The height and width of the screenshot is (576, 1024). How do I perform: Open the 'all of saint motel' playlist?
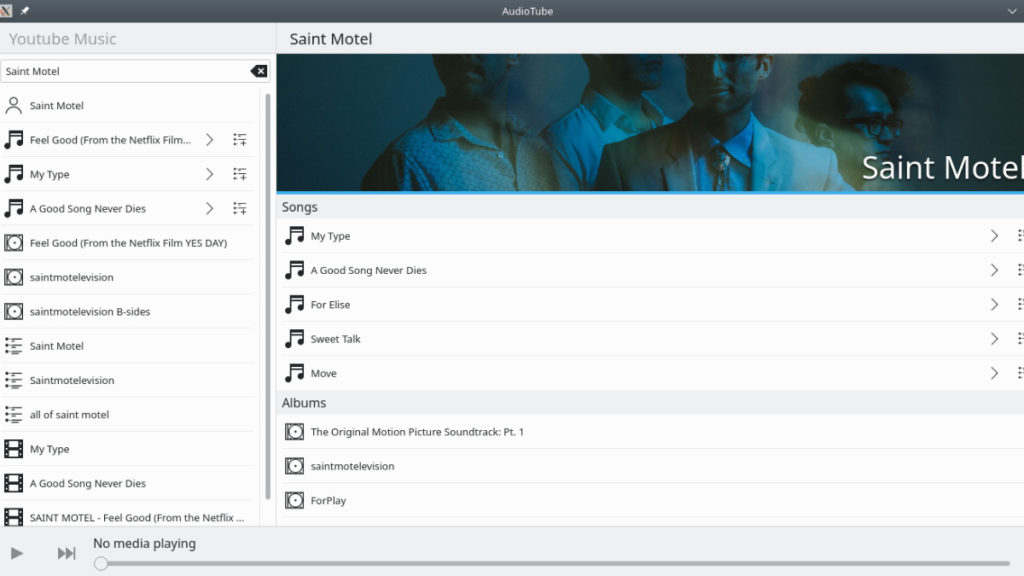click(69, 414)
